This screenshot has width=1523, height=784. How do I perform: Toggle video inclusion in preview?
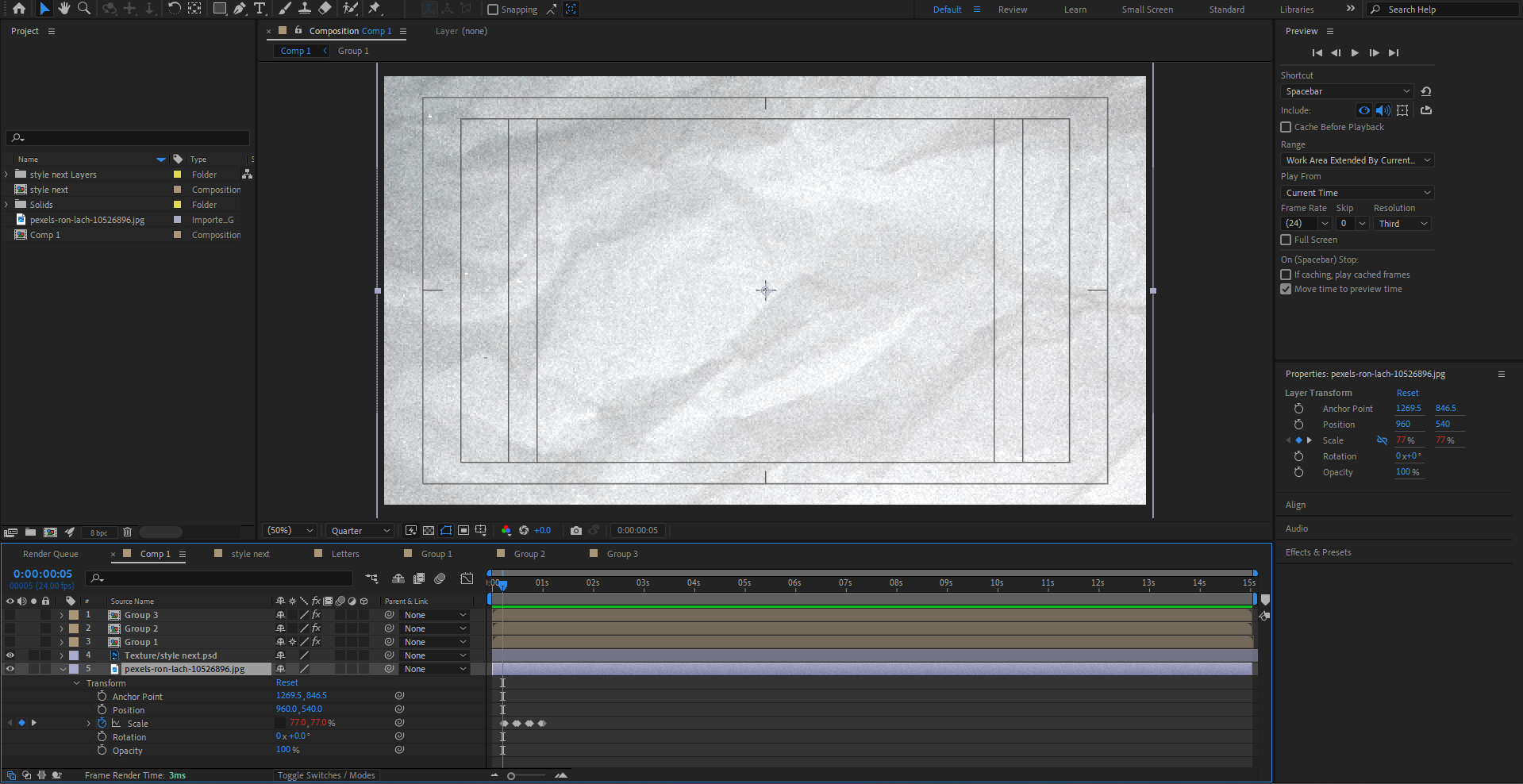coord(1364,110)
